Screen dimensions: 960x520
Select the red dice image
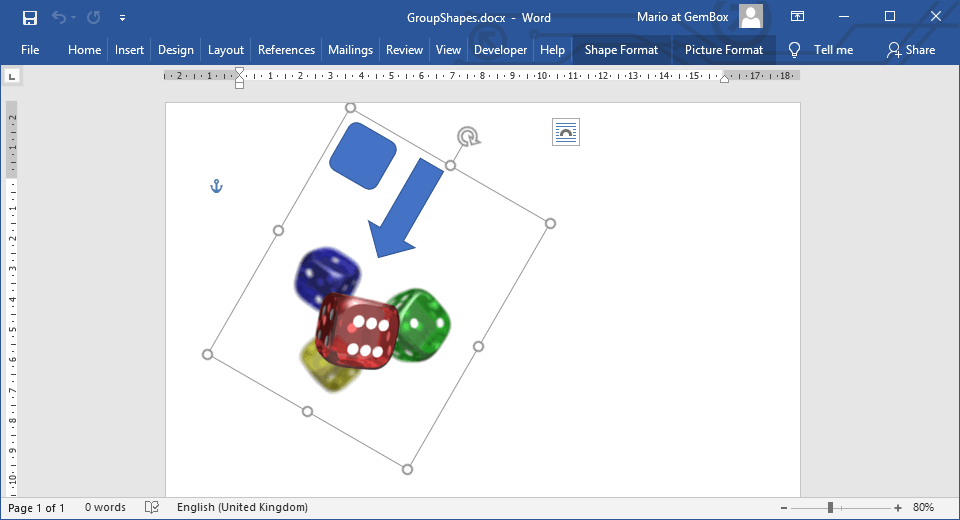tap(357, 331)
